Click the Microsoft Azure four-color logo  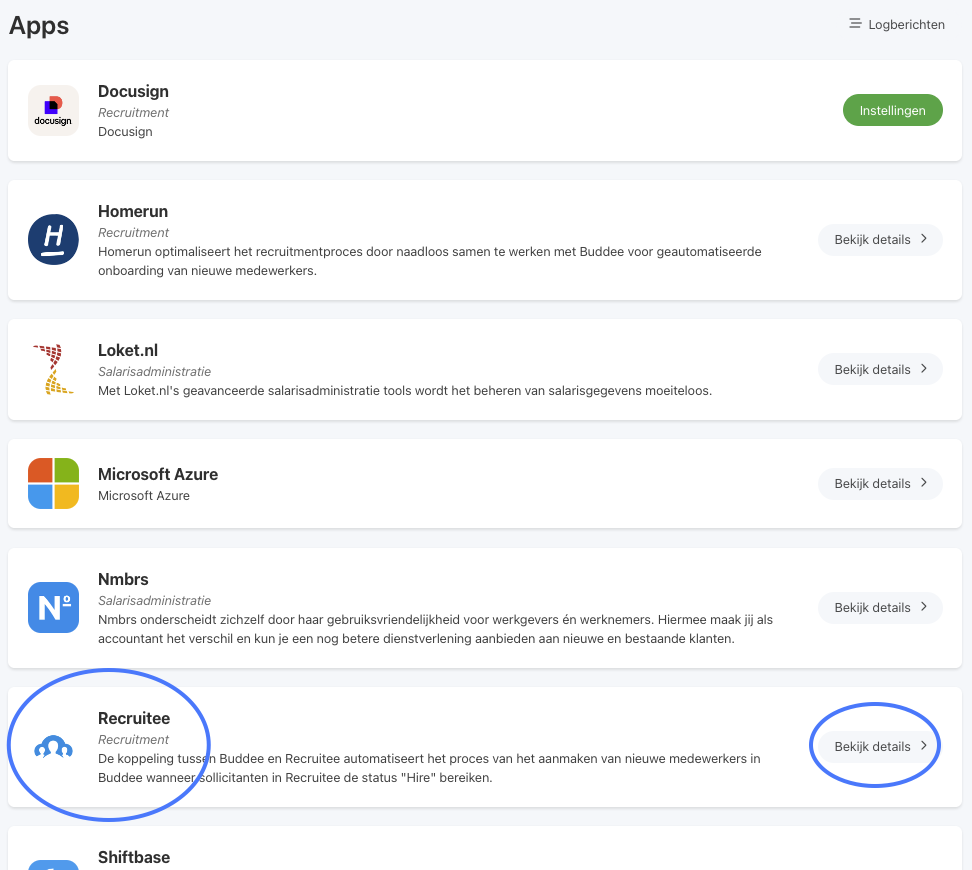pos(53,483)
